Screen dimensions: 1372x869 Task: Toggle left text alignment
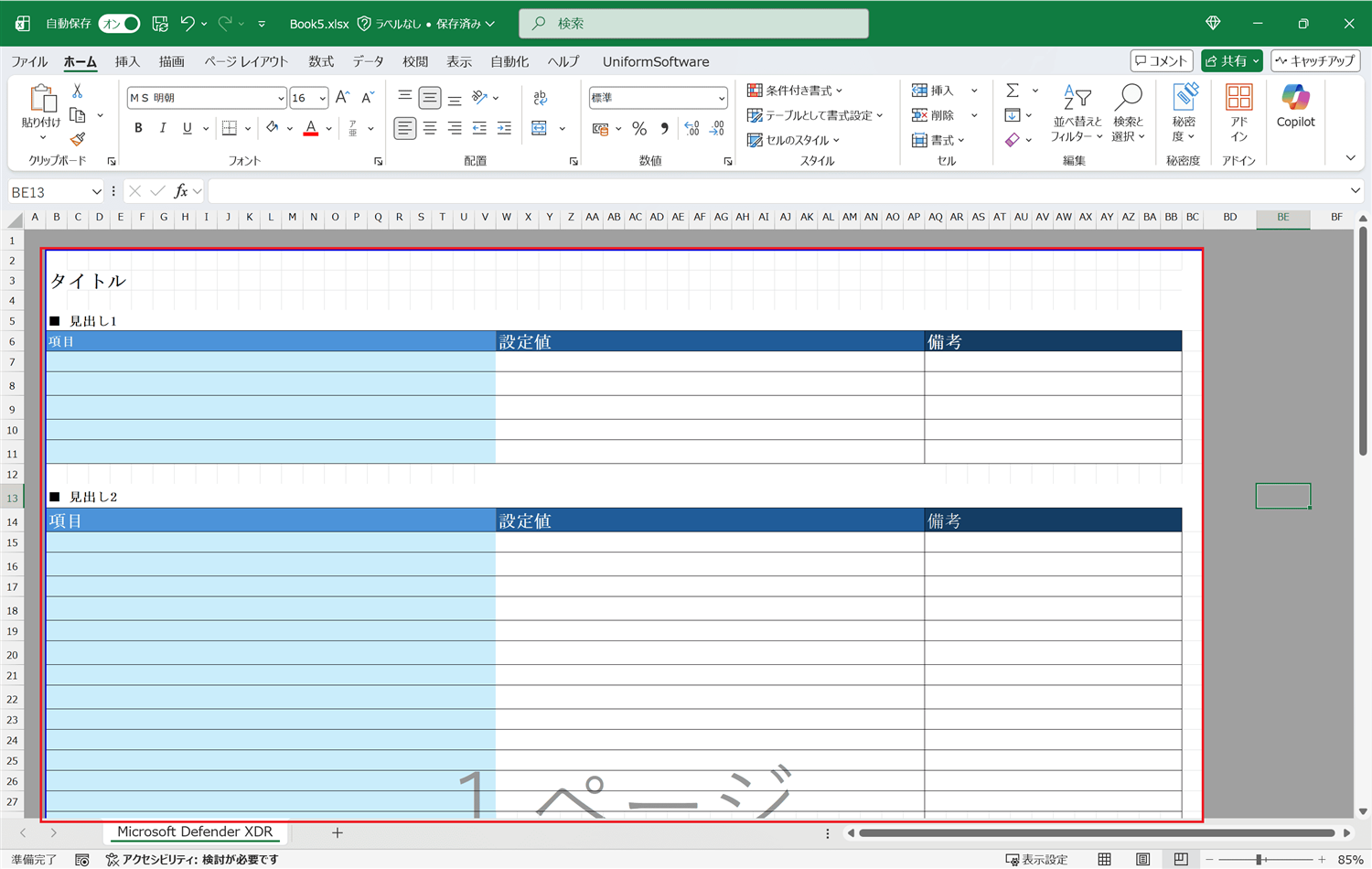(x=405, y=129)
